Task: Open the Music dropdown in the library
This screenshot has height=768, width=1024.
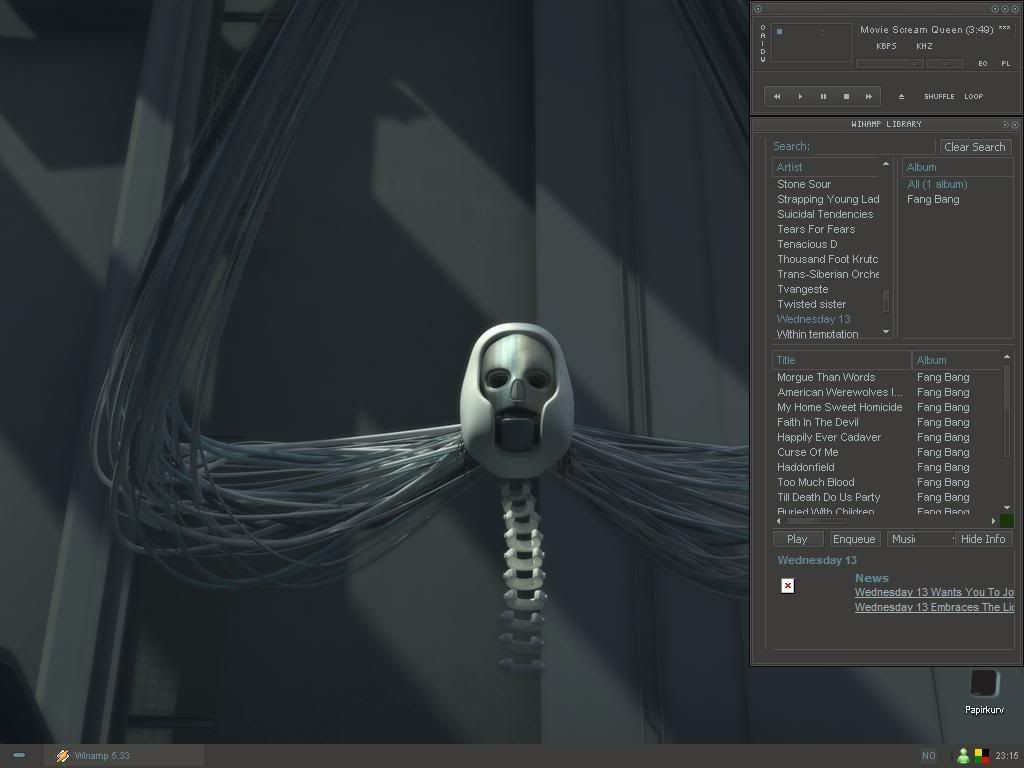Action: 920,539
